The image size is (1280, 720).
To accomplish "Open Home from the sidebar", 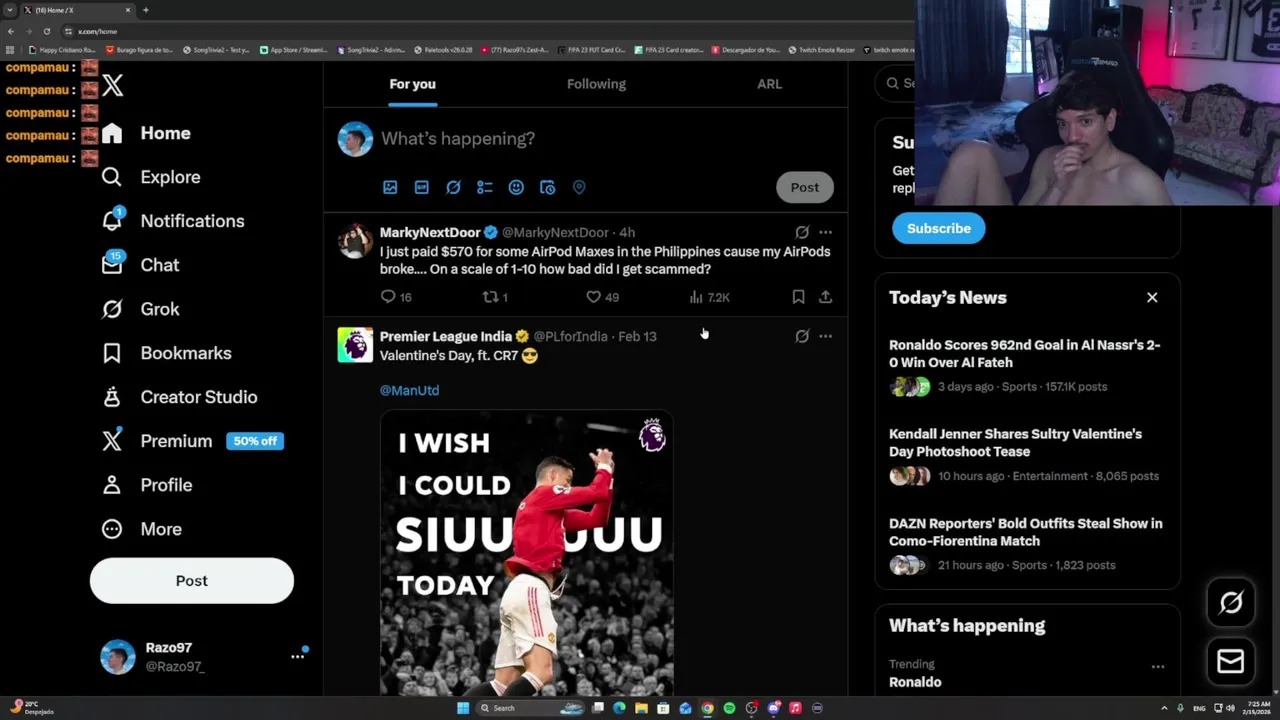I will [x=146, y=133].
